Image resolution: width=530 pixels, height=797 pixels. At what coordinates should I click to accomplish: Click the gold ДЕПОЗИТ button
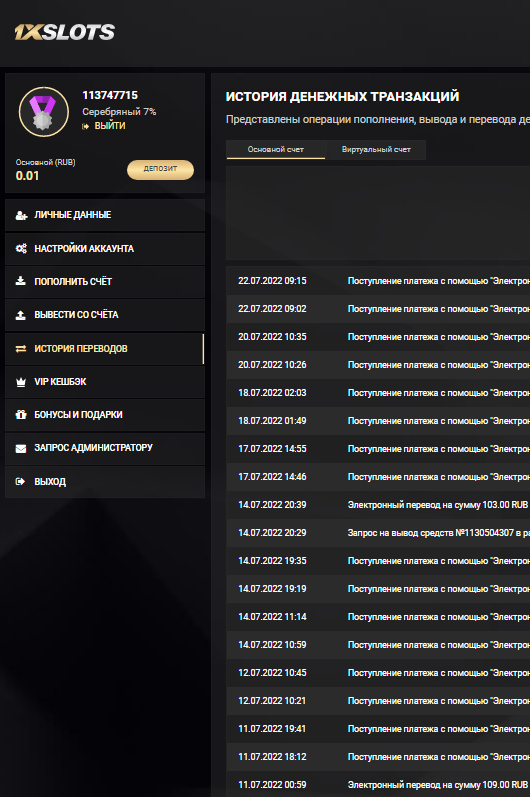click(160, 169)
